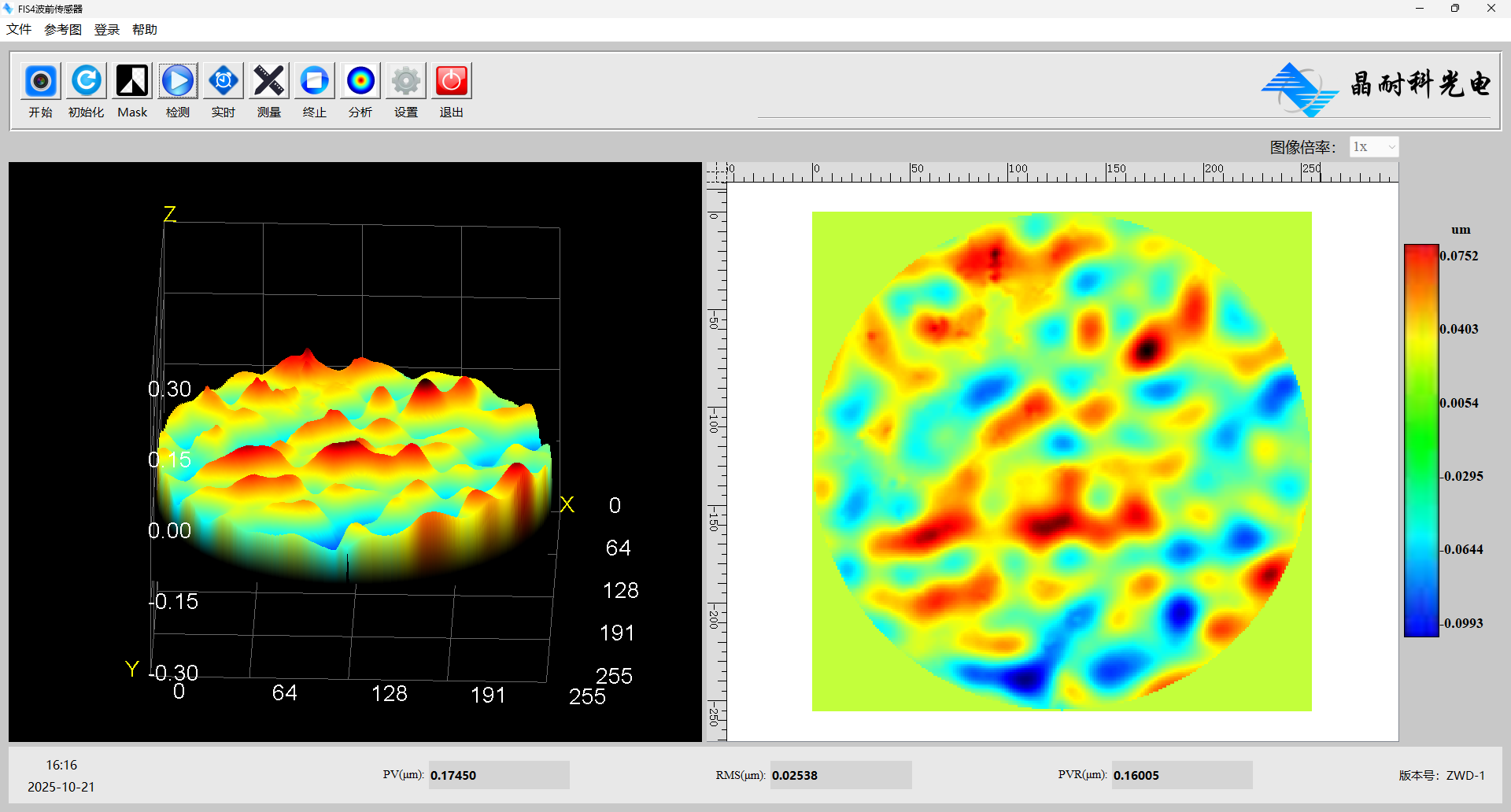Select the Mask tool icon

point(132,81)
